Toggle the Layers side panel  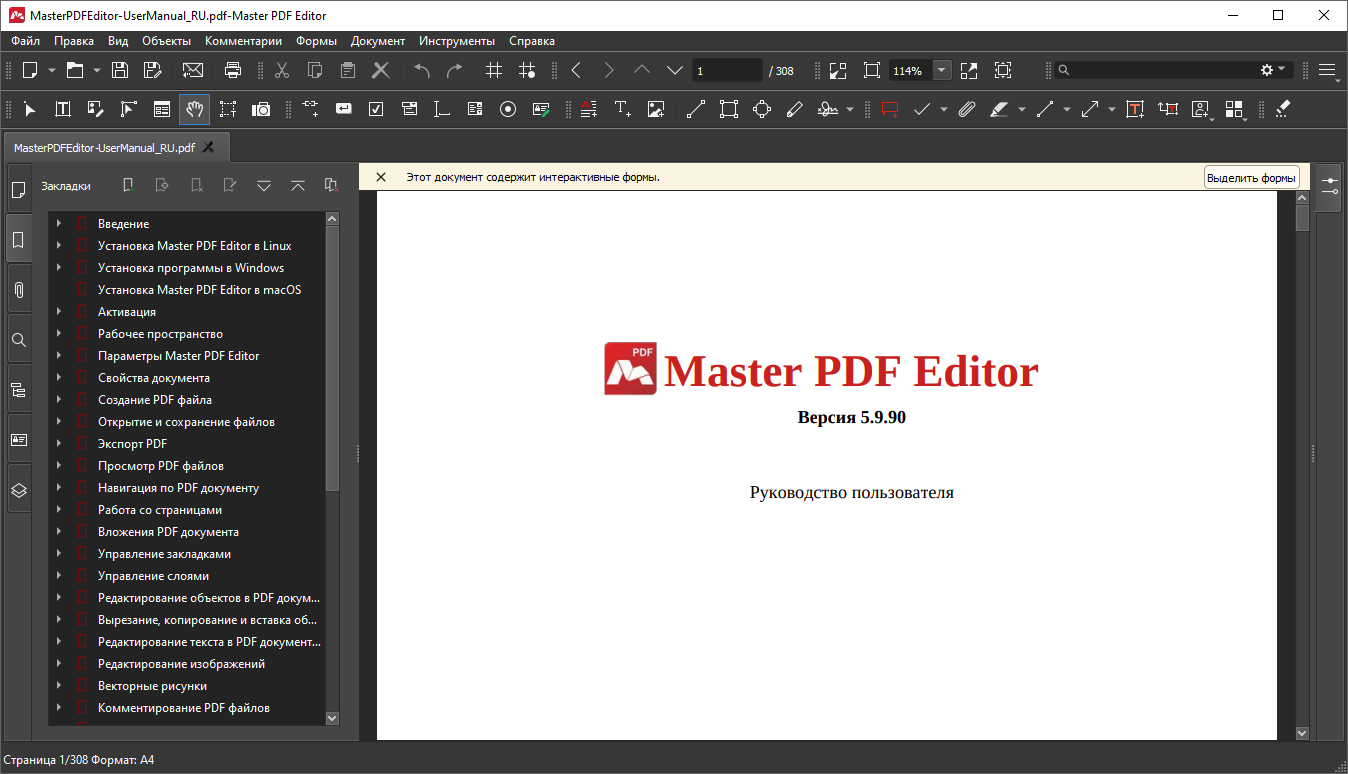tap(18, 490)
